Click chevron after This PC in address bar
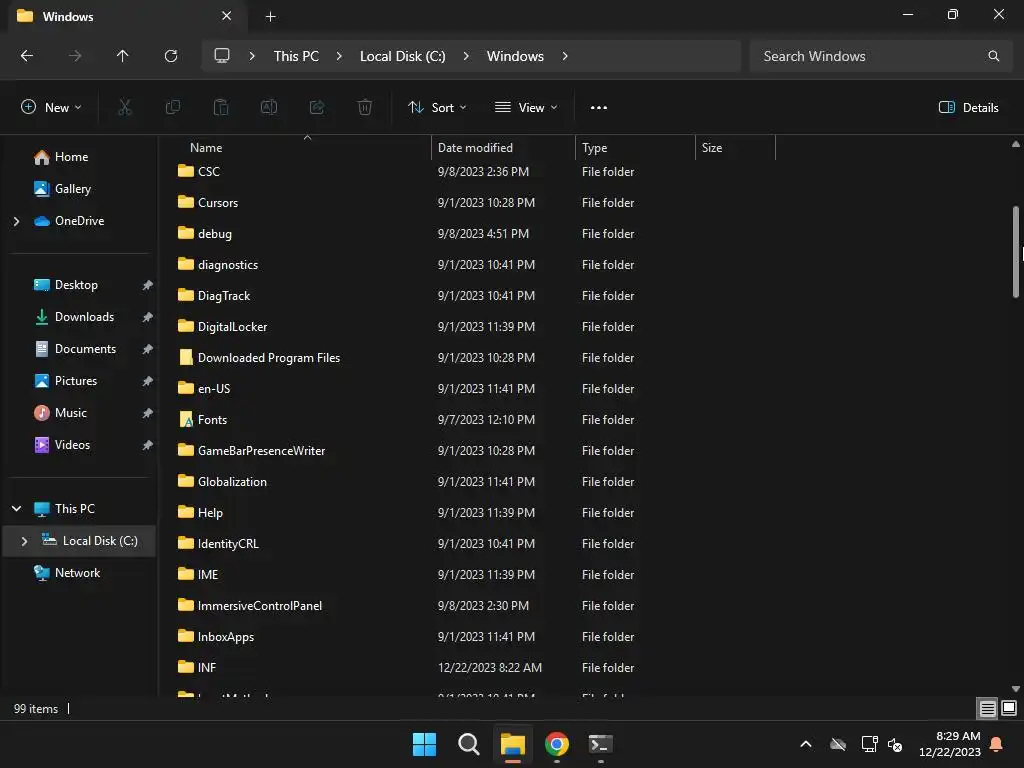The height and width of the screenshot is (768, 1024). tap(339, 56)
